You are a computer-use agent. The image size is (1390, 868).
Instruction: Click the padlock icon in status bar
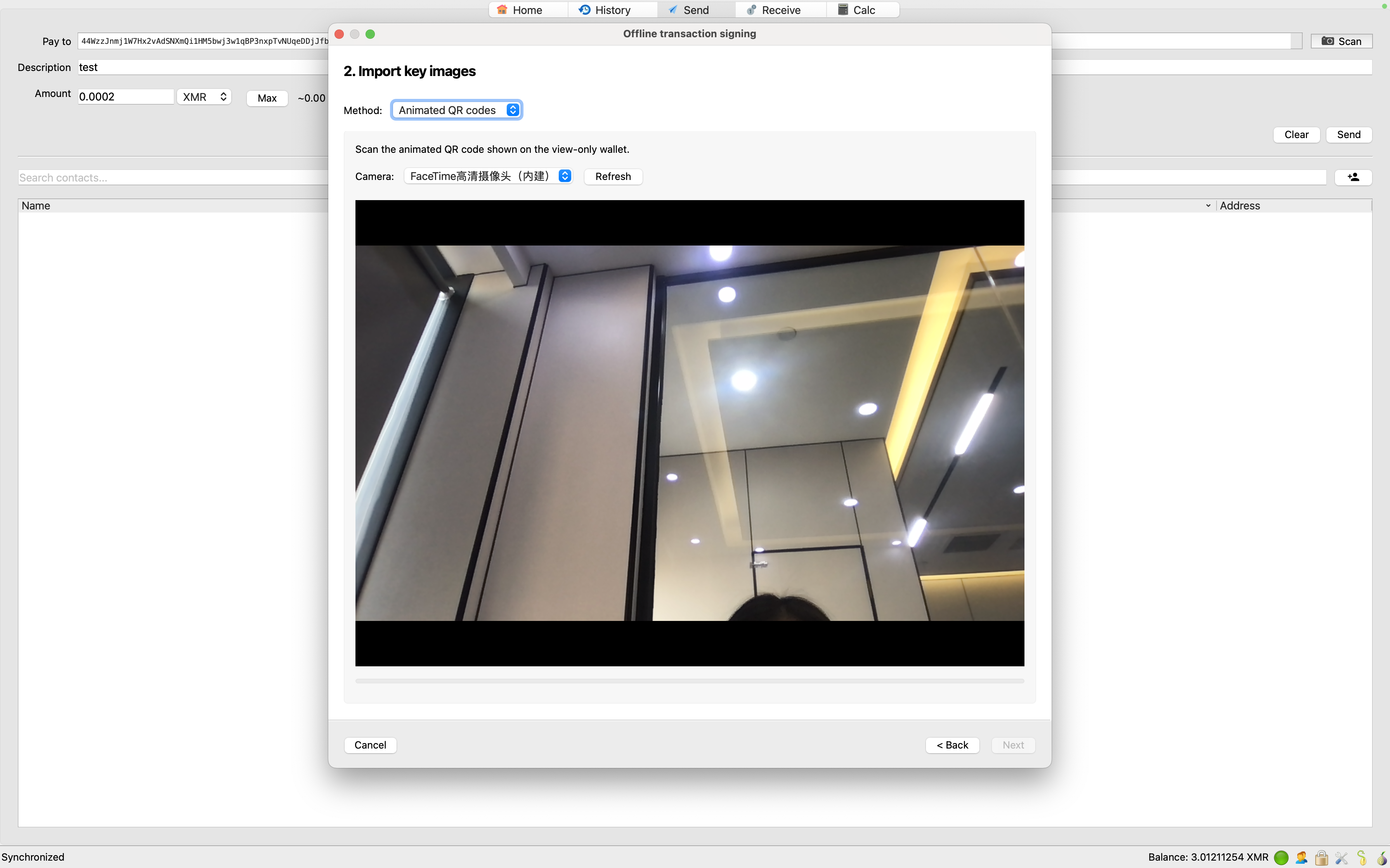(x=1322, y=858)
